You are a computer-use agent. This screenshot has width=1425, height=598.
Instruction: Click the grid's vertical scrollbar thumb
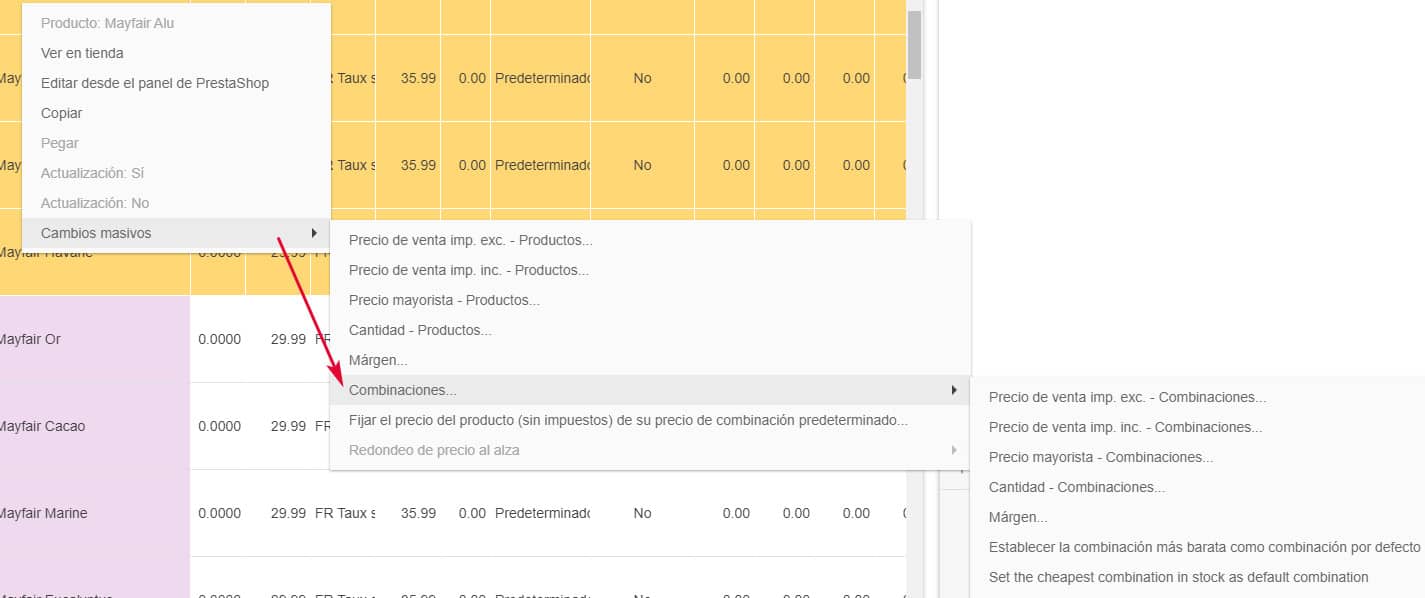tap(914, 45)
